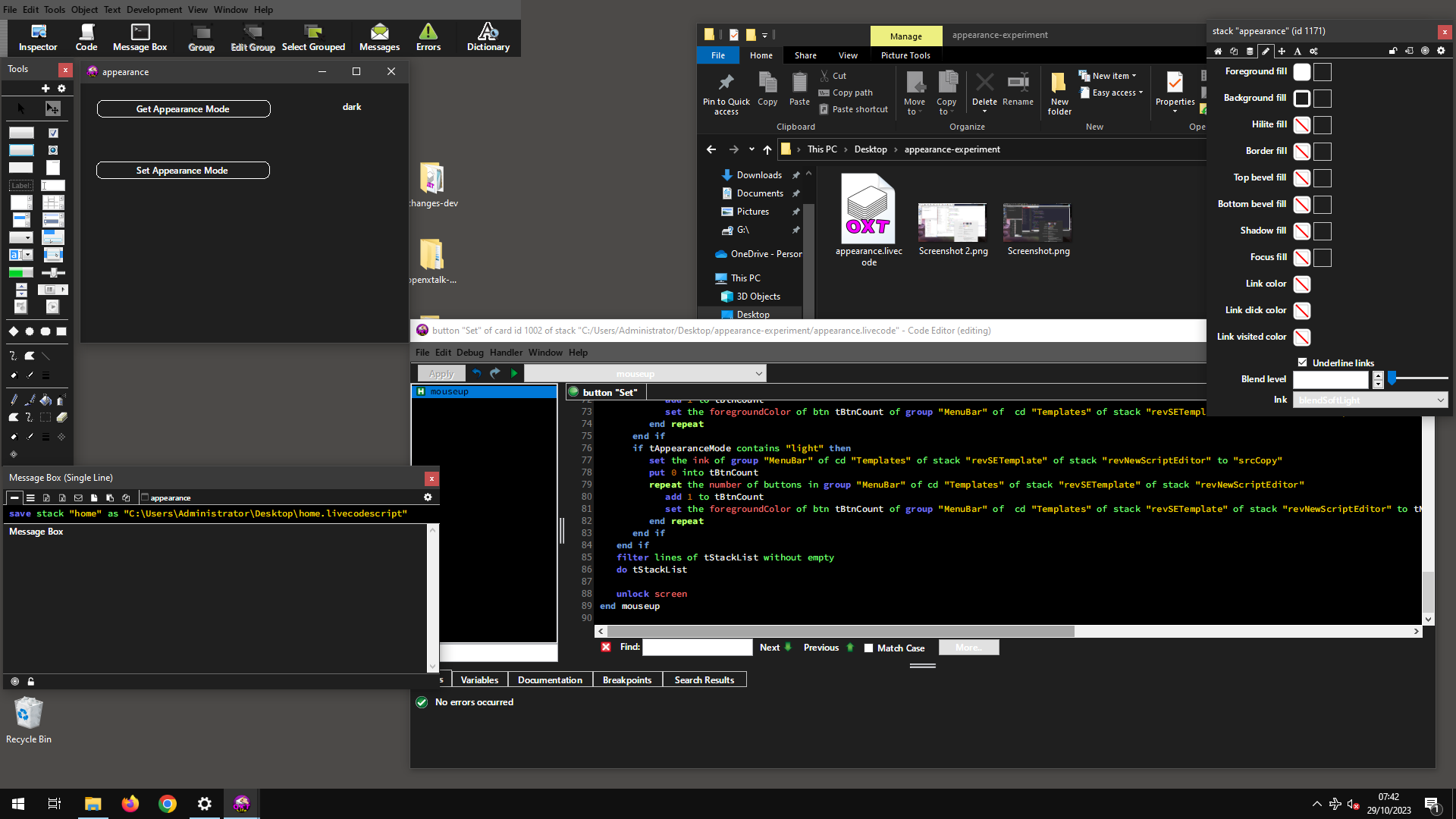Open Firefox from the Windows taskbar
The height and width of the screenshot is (819, 1456).
click(130, 804)
